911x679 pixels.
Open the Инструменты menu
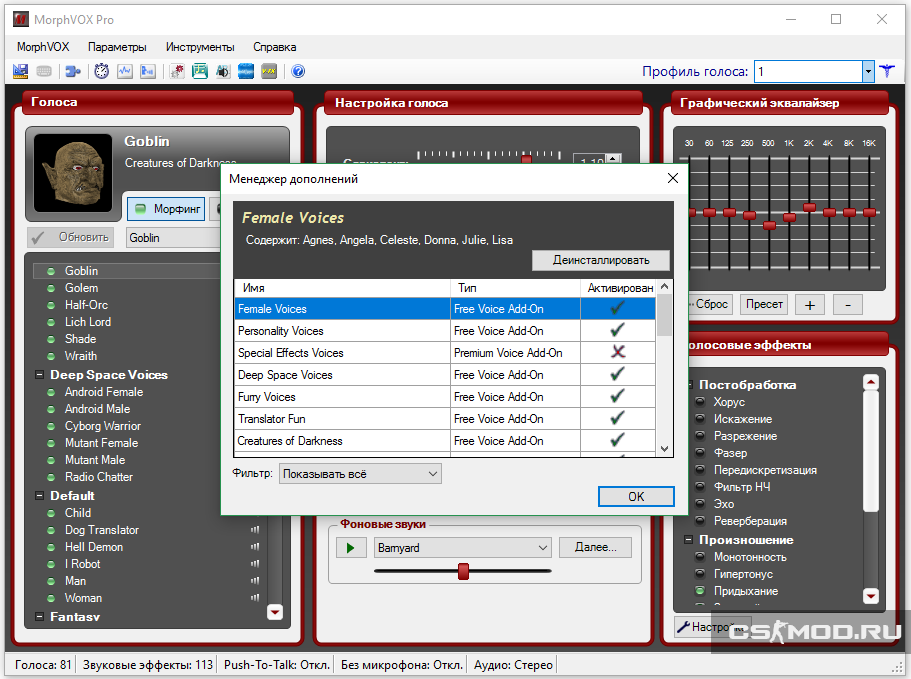pos(200,47)
